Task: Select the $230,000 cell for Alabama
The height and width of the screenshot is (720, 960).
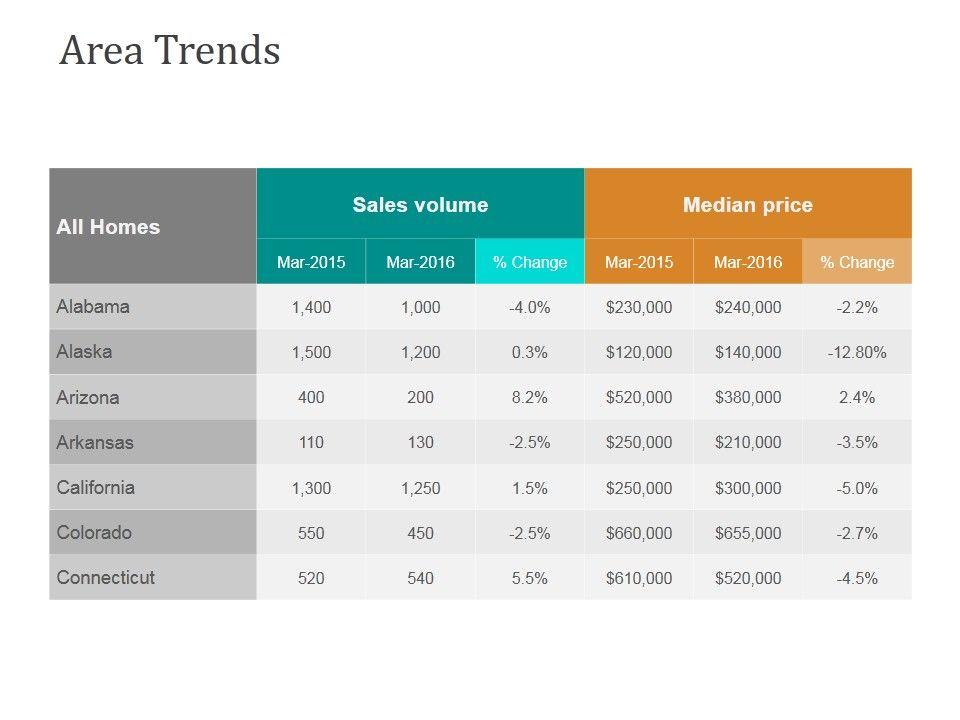Action: click(x=639, y=307)
